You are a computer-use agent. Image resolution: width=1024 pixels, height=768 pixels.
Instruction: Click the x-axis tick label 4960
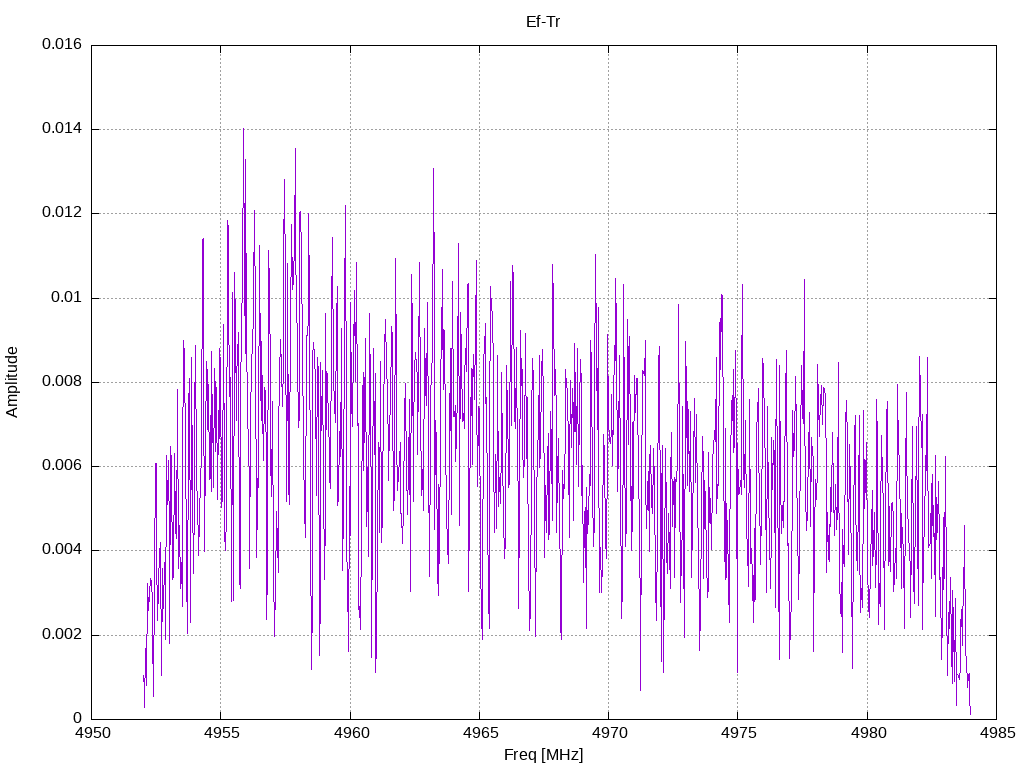351,733
